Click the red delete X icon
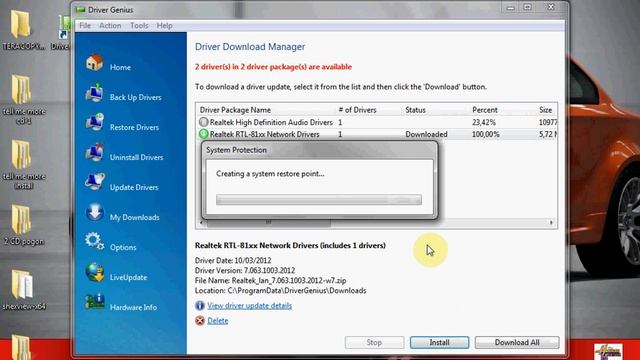The height and width of the screenshot is (360, 640). coord(200,320)
